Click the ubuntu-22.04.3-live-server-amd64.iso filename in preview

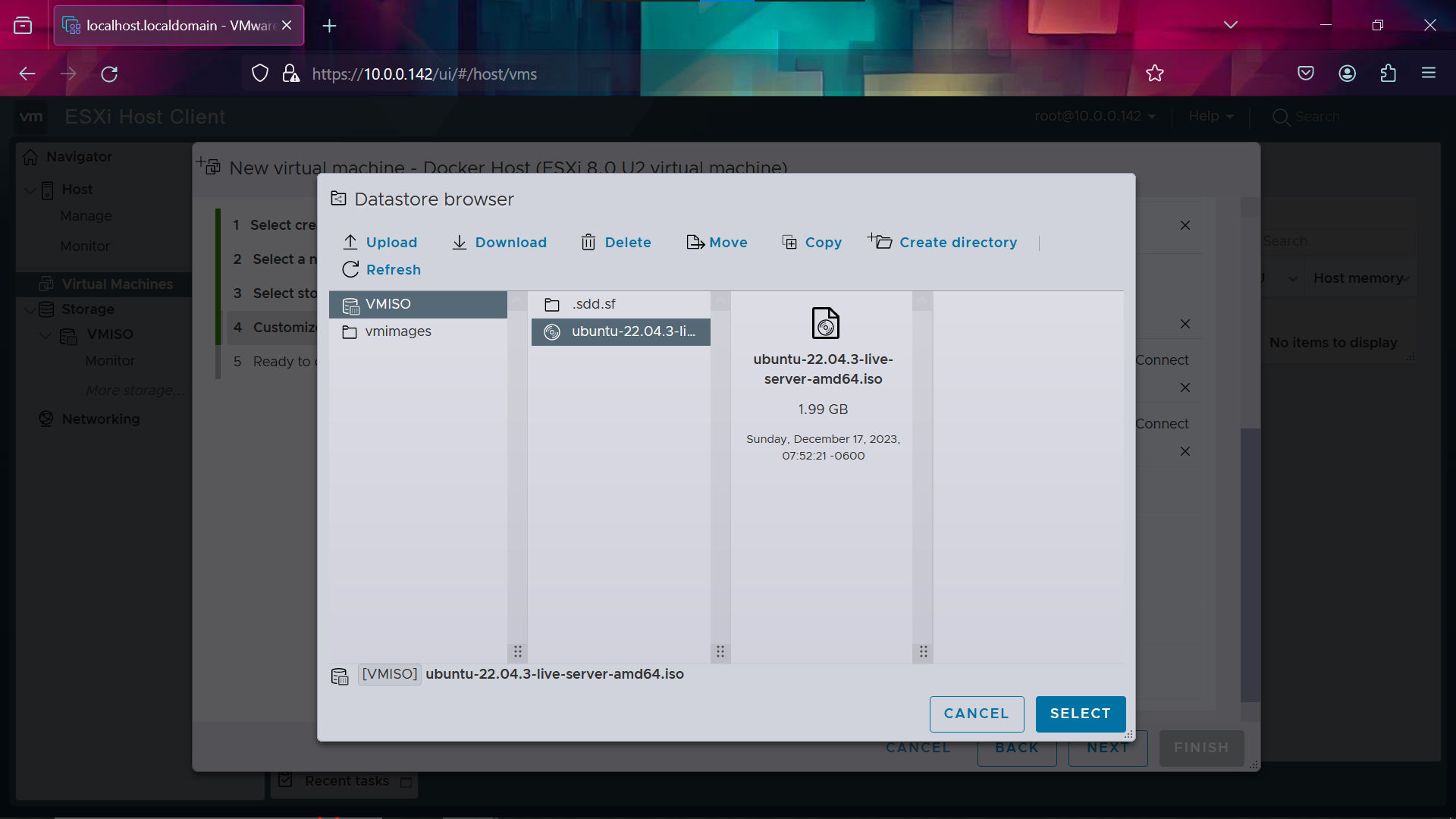(823, 369)
